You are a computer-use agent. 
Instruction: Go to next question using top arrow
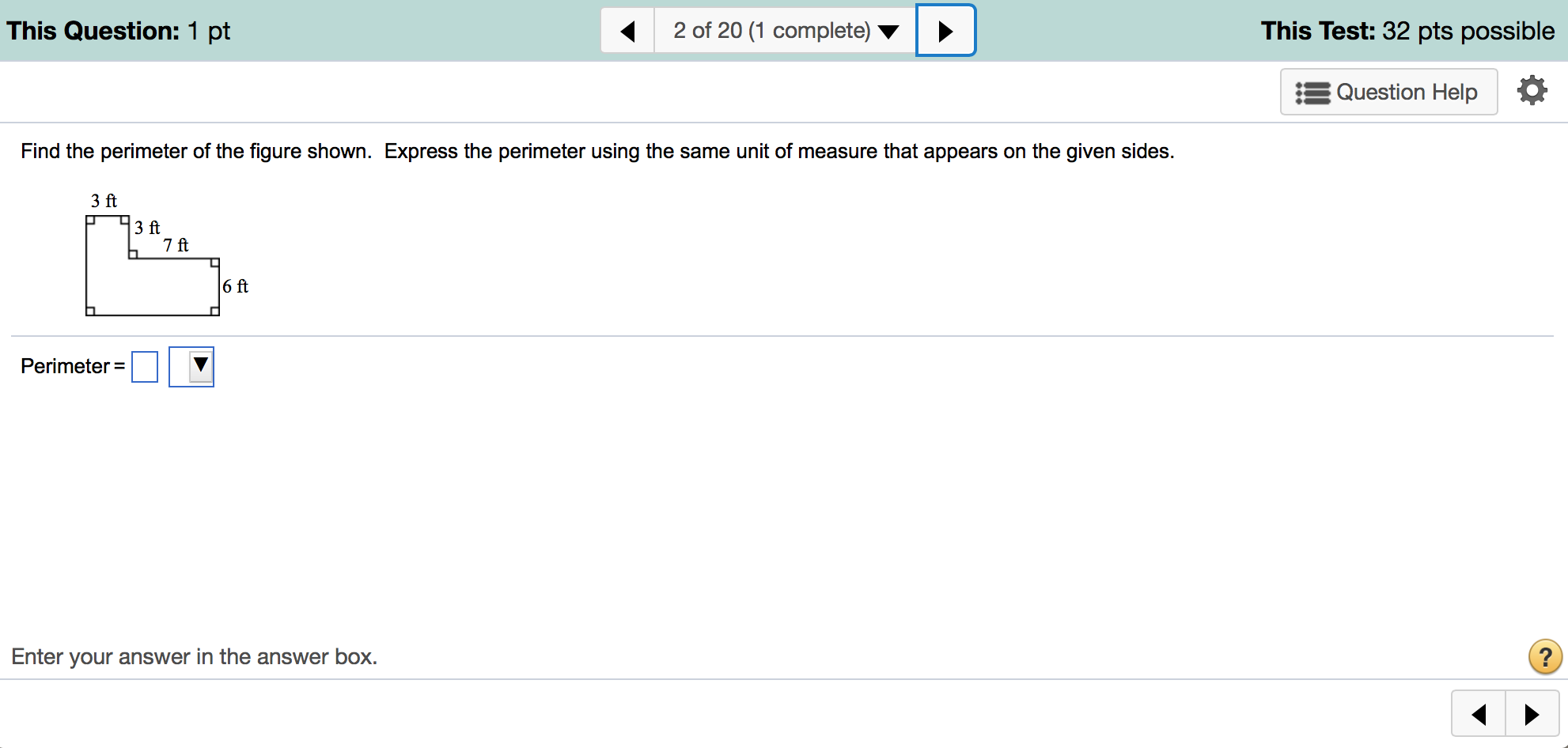945,31
